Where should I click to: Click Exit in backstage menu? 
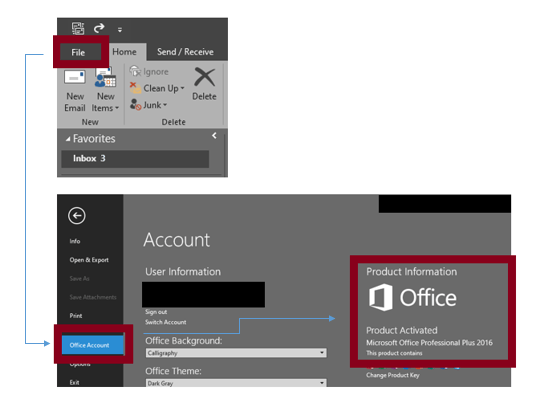tap(74, 382)
